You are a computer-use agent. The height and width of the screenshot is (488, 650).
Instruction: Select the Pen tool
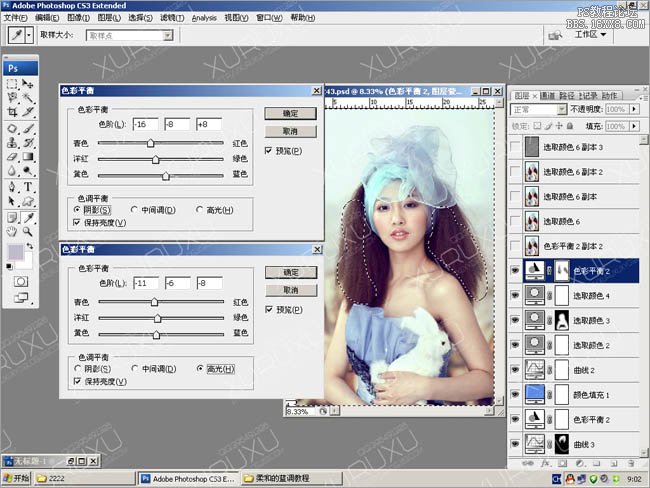click(12, 187)
